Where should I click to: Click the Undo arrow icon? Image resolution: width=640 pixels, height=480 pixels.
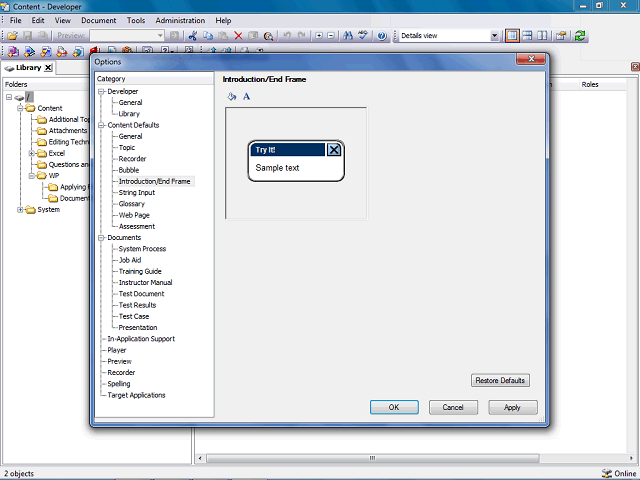(x=287, y=36)
